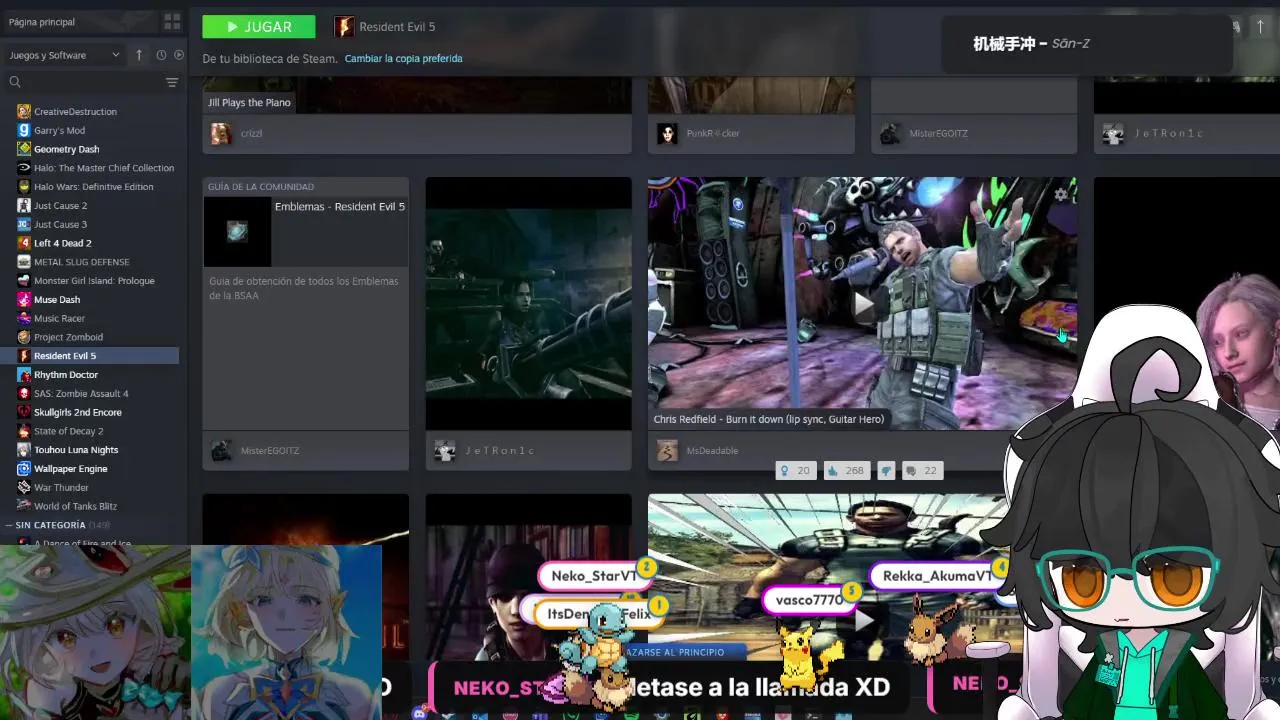Open the Juegos y Software dropdown
This screenshot has width=1280, height=720.
click(x=64, y=55)
